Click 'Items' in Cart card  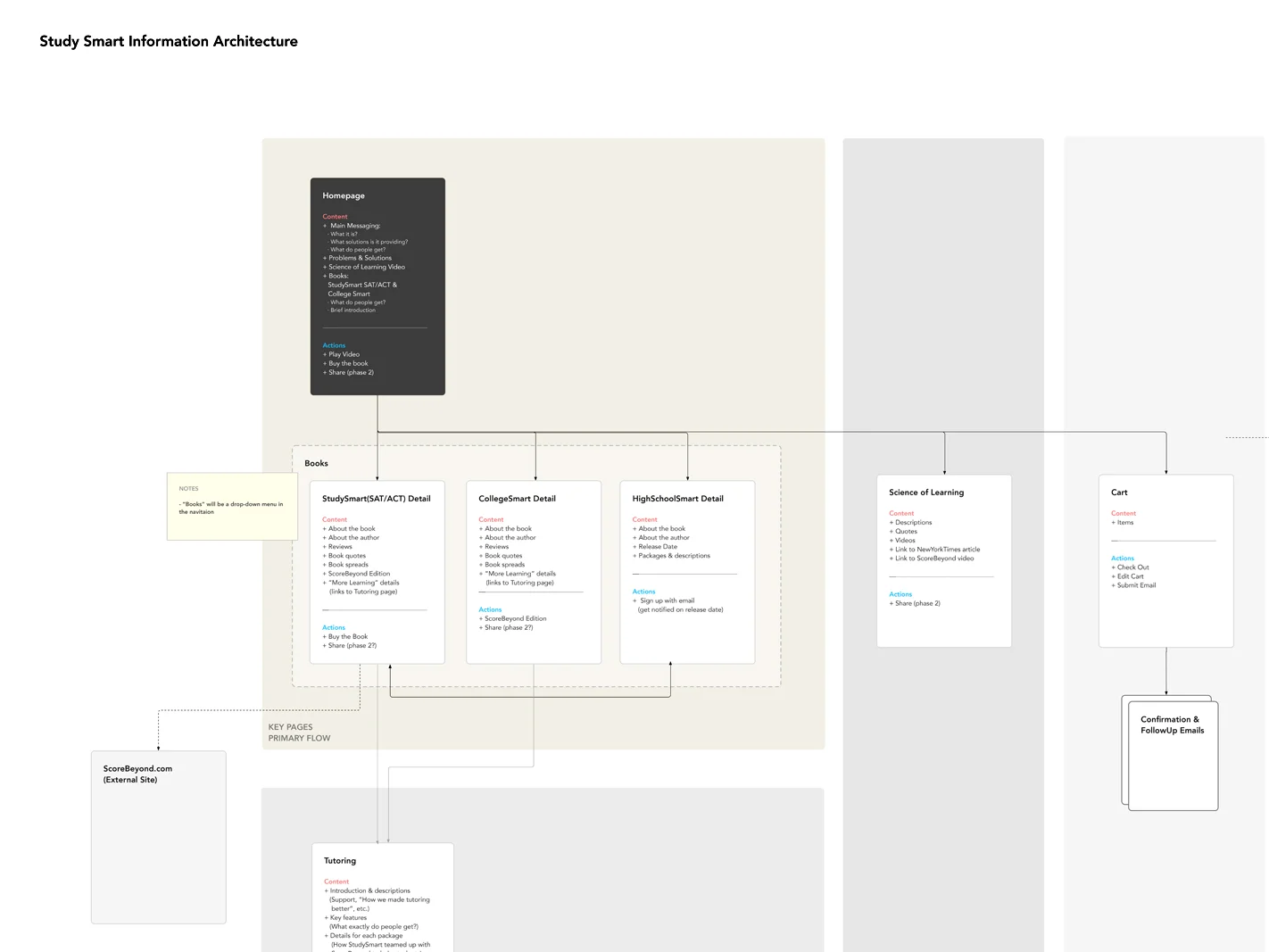(1125, 523)
